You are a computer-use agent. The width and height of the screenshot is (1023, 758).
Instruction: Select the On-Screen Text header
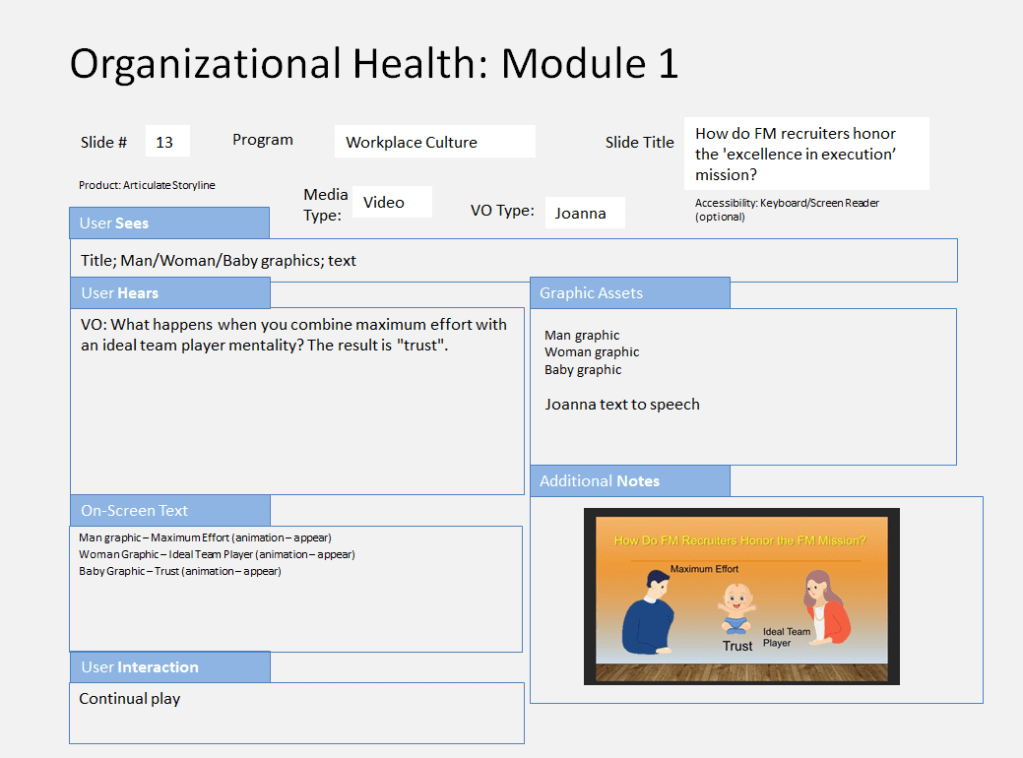169,511
